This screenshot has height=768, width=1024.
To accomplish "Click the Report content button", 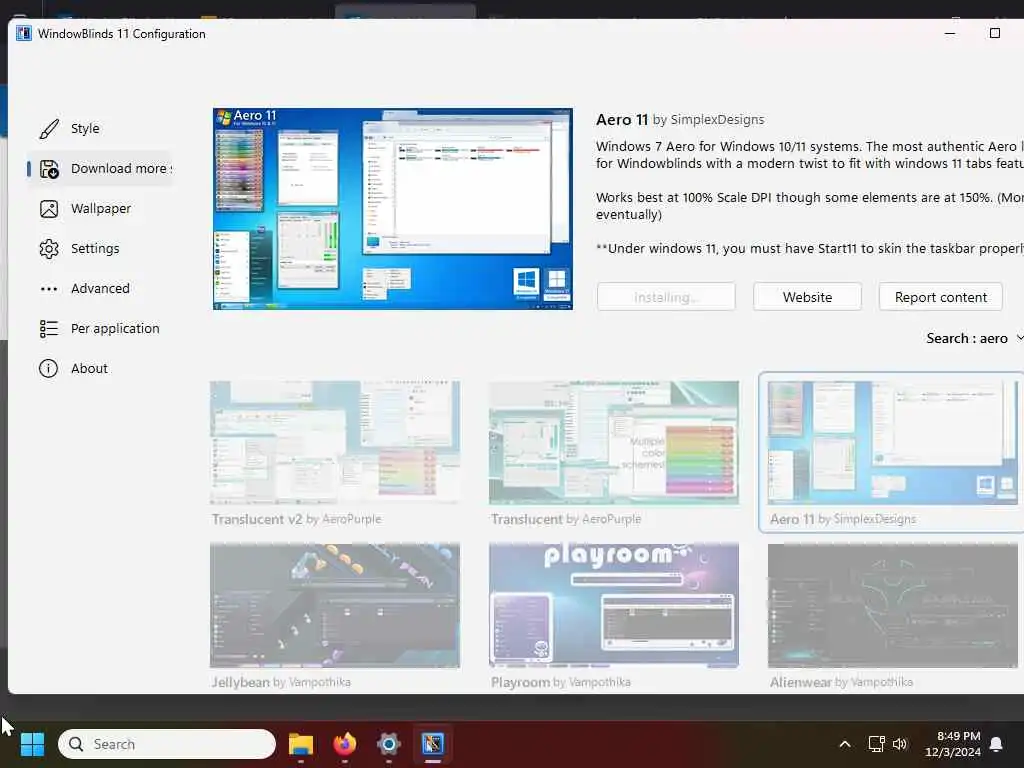I will [x=940, y=297].
